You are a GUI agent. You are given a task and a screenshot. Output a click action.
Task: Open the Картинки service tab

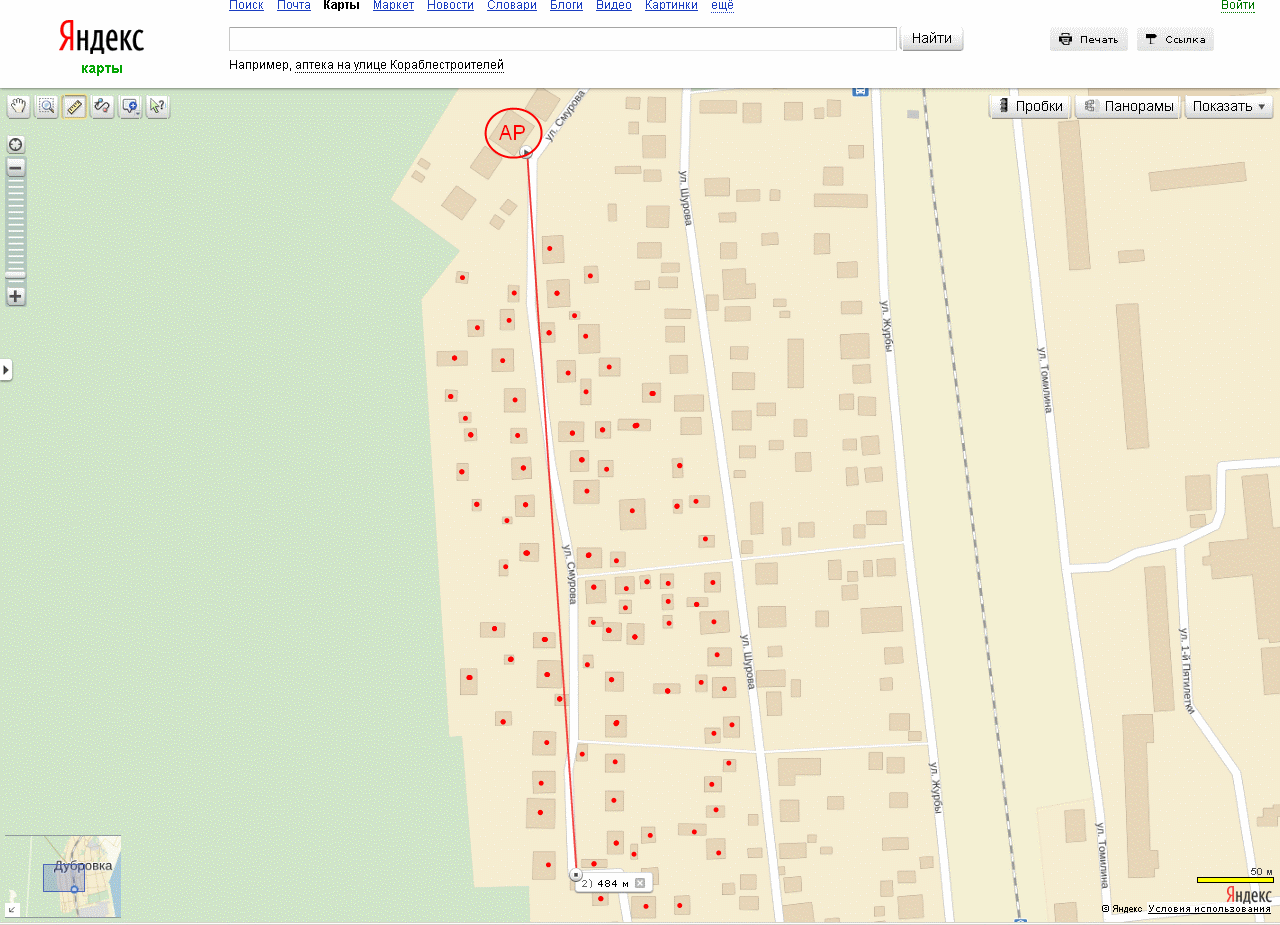(x=672, y=6)
